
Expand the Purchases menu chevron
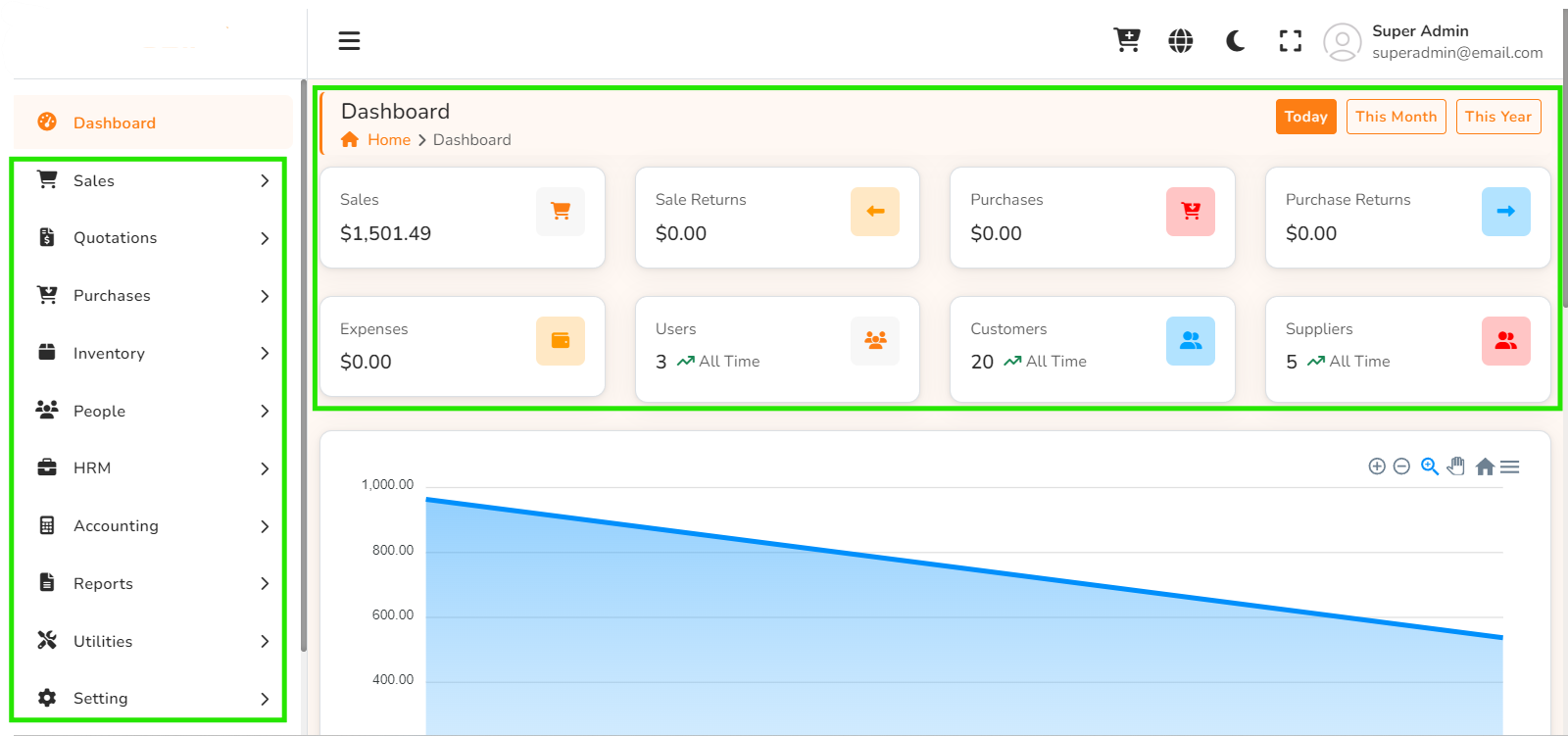tap(265, 296)
